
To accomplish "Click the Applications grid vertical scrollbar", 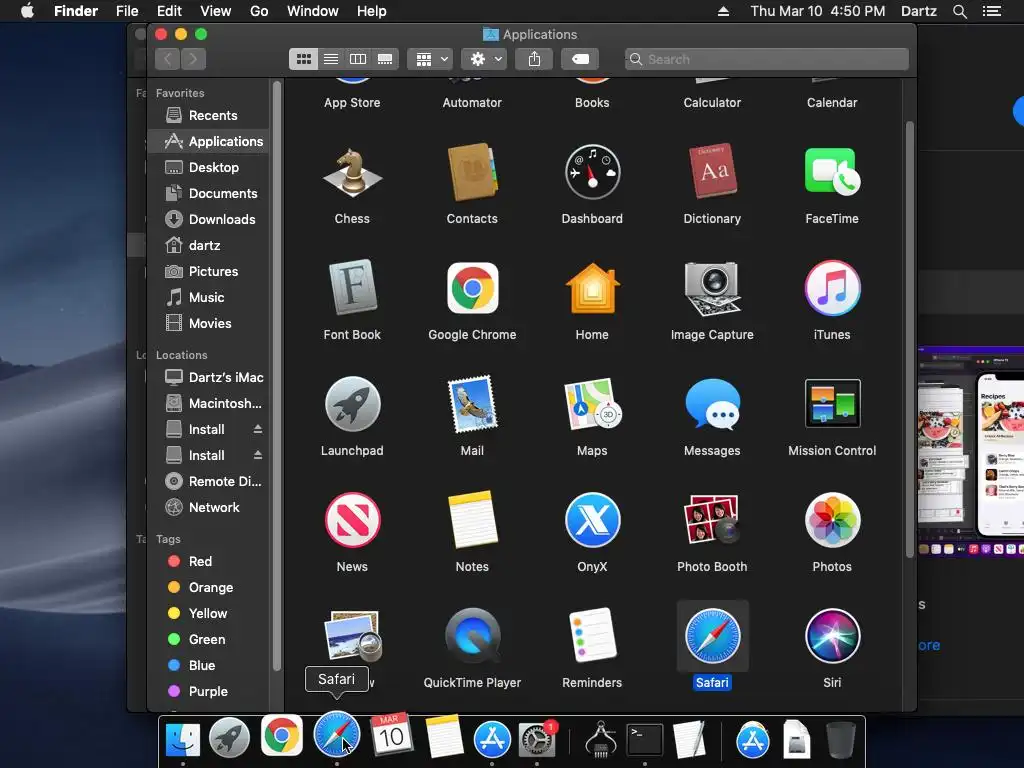I will click(910, 340).
